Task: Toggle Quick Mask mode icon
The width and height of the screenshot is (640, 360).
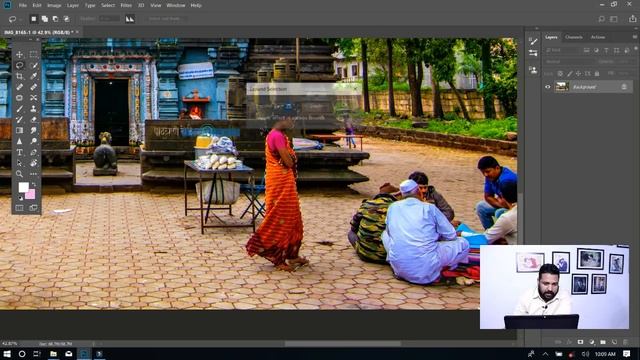Action: [19, 208]
